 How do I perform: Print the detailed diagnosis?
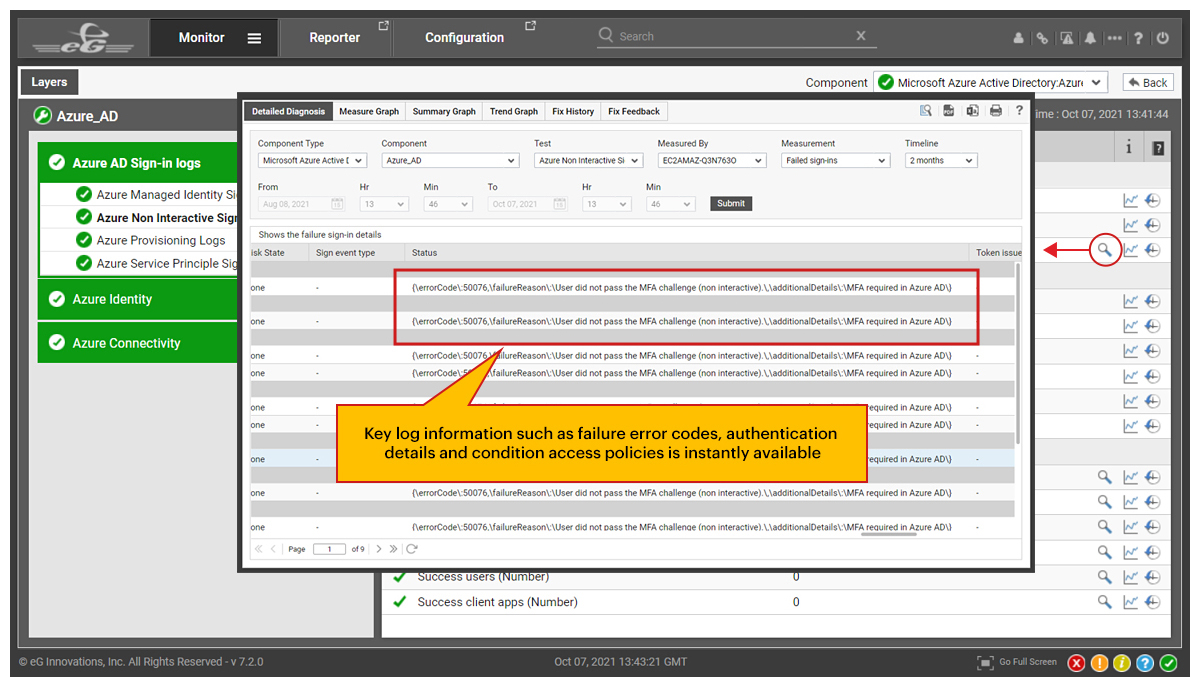click(x=996, y=111)
